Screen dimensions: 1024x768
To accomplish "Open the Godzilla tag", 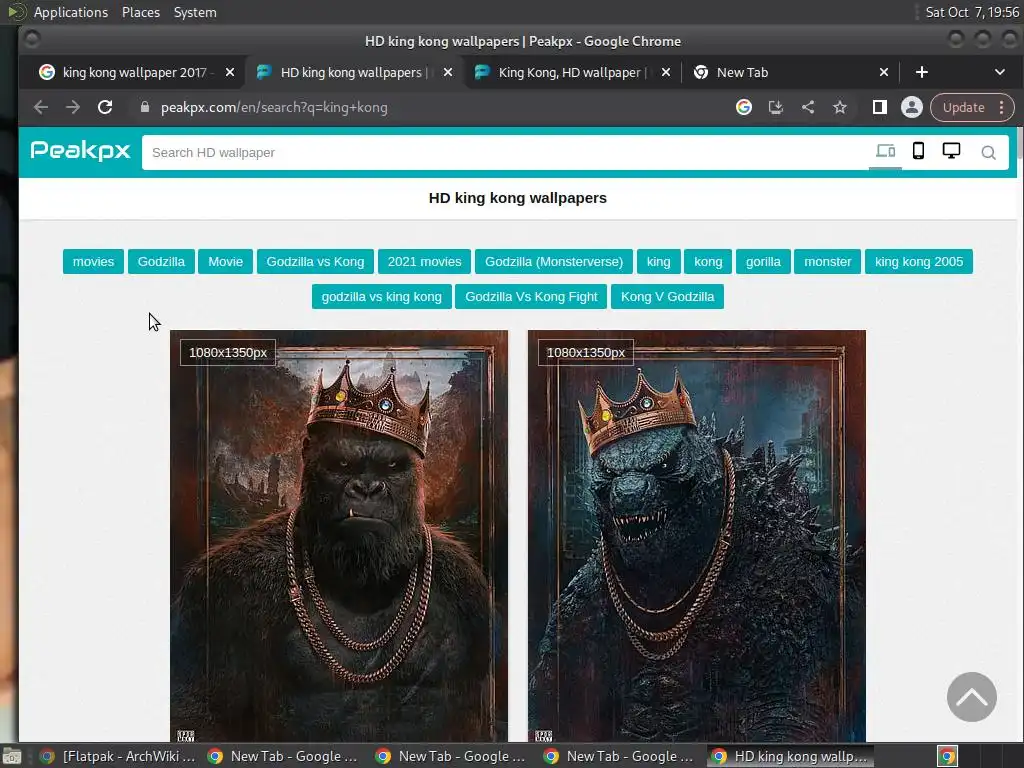I will click(161, 262).
